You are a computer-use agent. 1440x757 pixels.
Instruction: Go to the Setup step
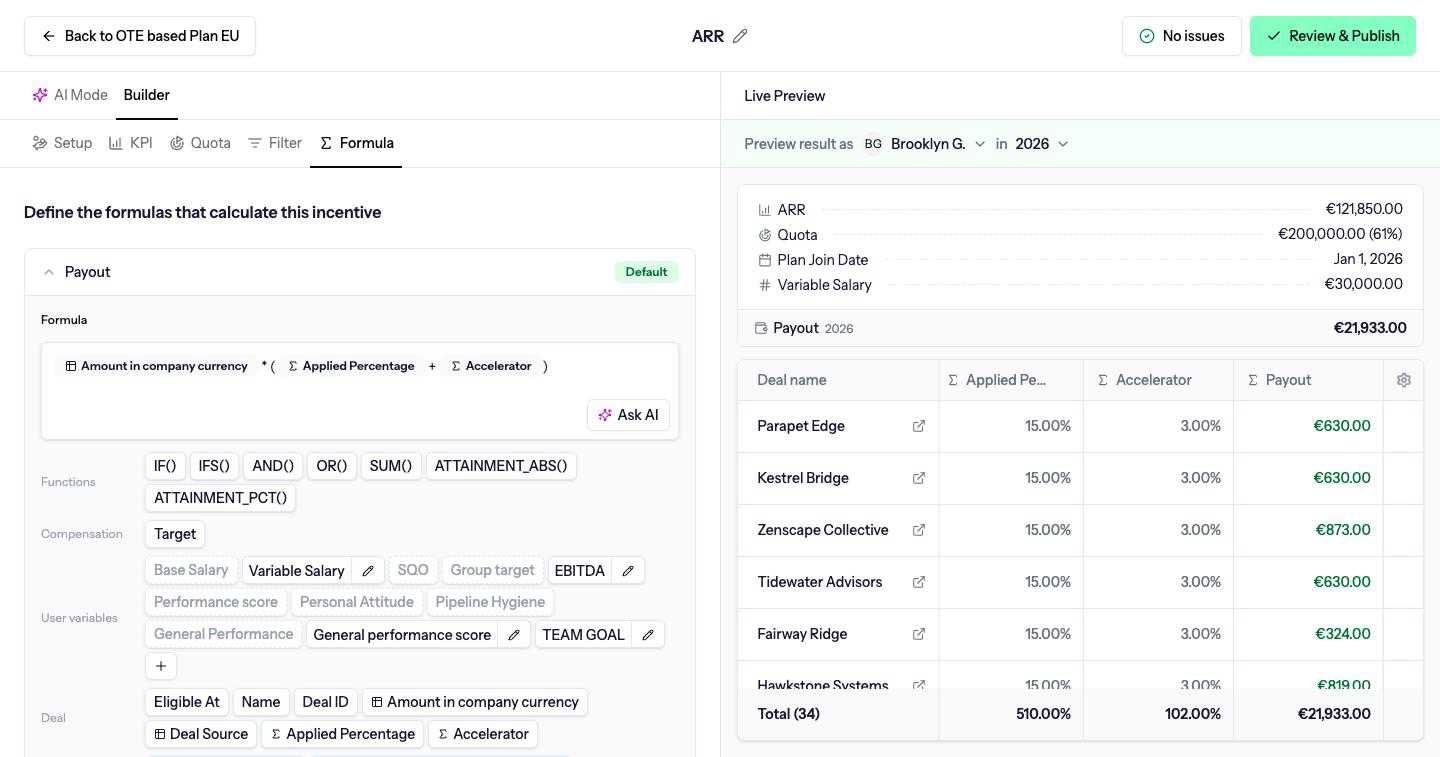[x=62, y=143]
